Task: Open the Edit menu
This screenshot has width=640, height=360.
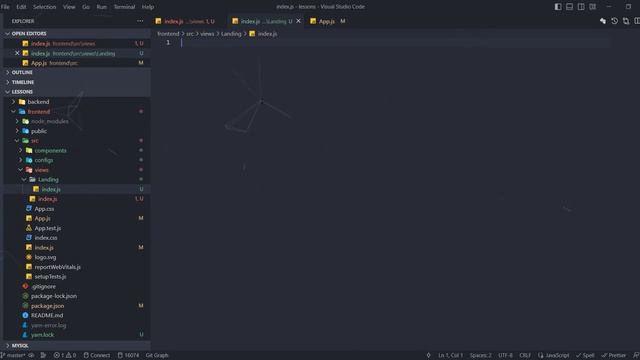Action: (x=21, y=7)
